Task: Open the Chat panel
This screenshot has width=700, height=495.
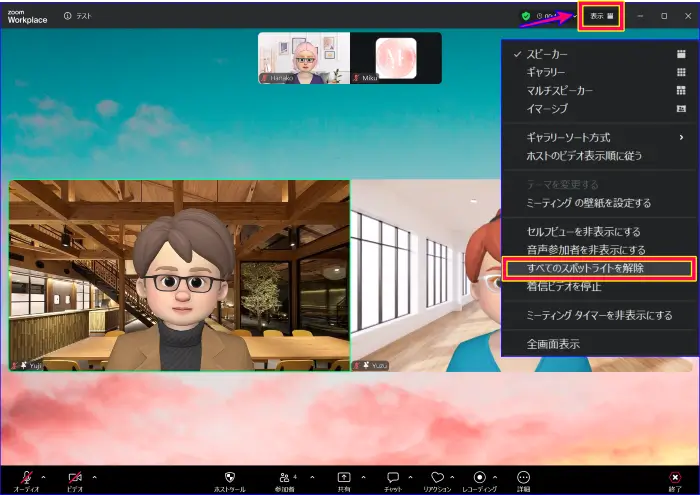Action: 393,478
